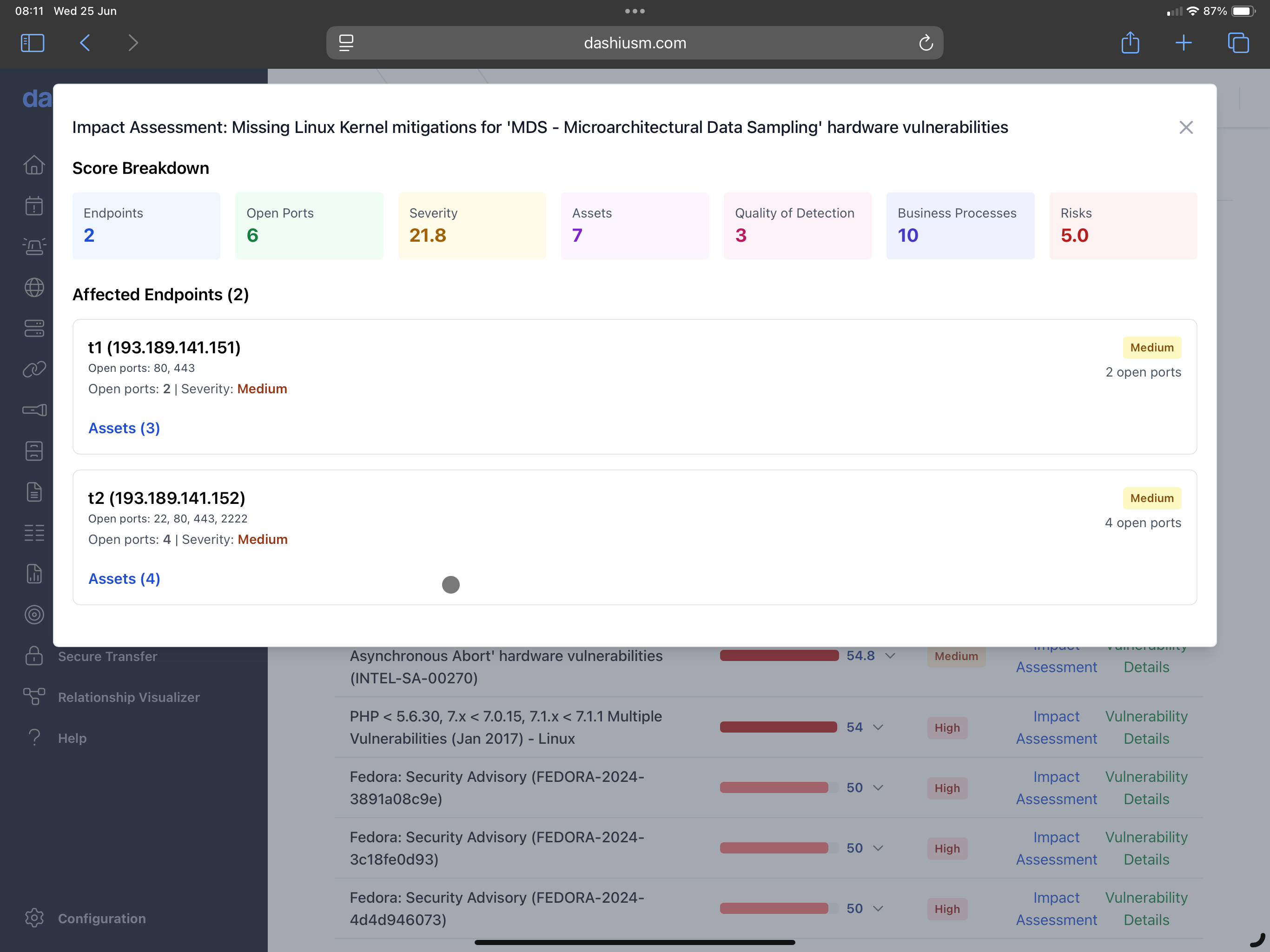Screen dimensions: 1270x952
Task: Expand score 54 chevron for PHP row
Action: point(878,727)
